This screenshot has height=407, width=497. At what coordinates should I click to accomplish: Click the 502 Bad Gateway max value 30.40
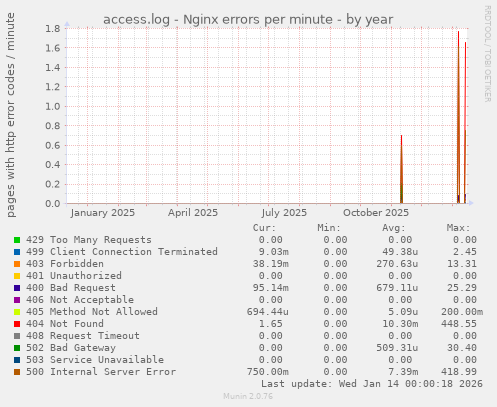(x=462, y=348)
